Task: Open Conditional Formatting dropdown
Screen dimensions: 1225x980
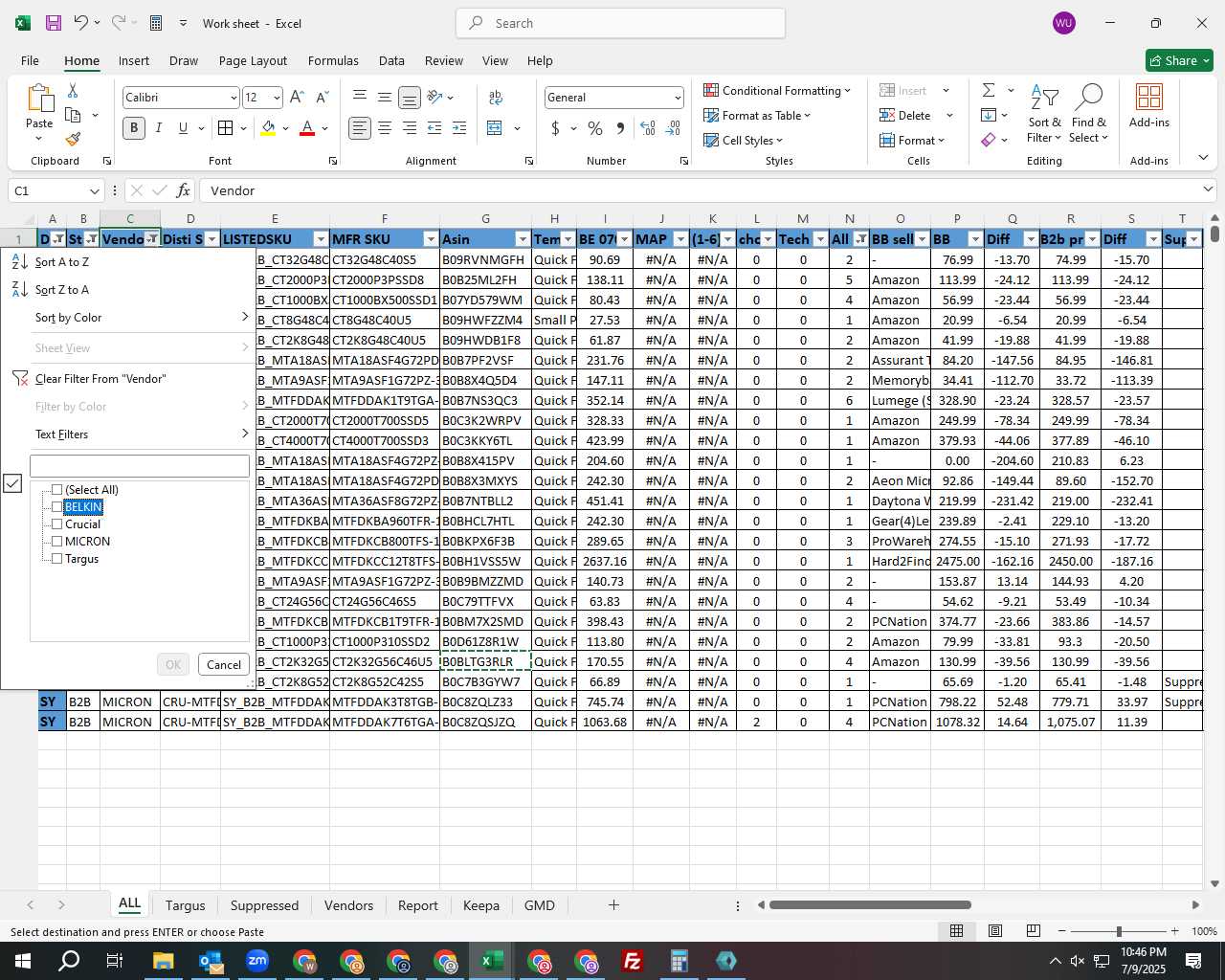Action: tap(777, 90)
